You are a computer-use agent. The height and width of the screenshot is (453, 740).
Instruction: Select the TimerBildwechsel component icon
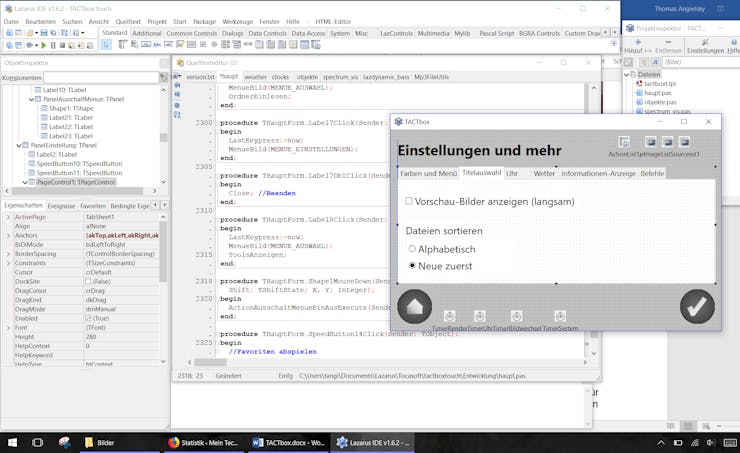point(516,316)
